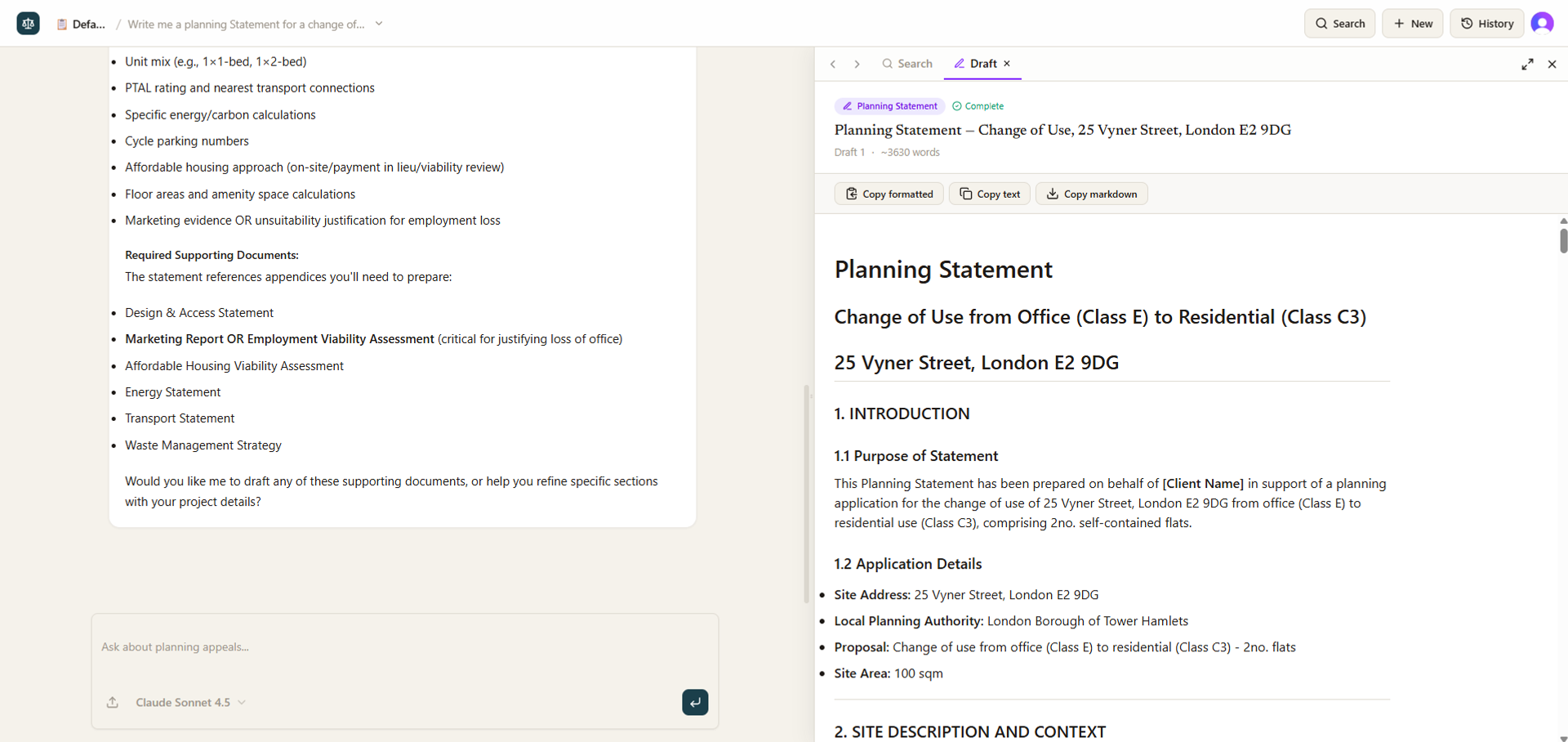The height and width of the screenshot is (742, 1568).
Task: Click the Design & Access Statement bullet
Action: pyautogui.click(x=199, y=313)
